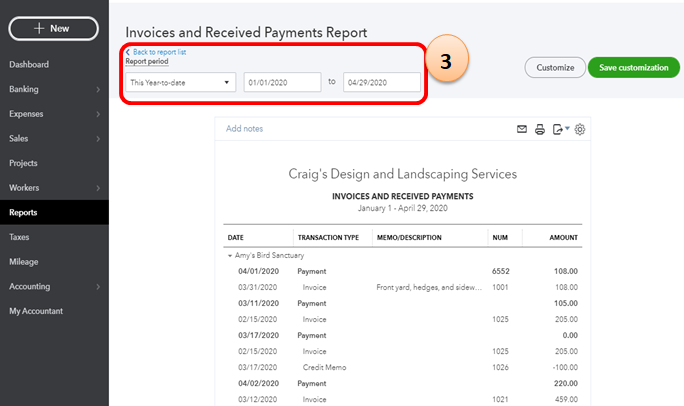Viewport: 684px width, 406px height.
Task: Click the plus New button
Action: pos(54,28)
